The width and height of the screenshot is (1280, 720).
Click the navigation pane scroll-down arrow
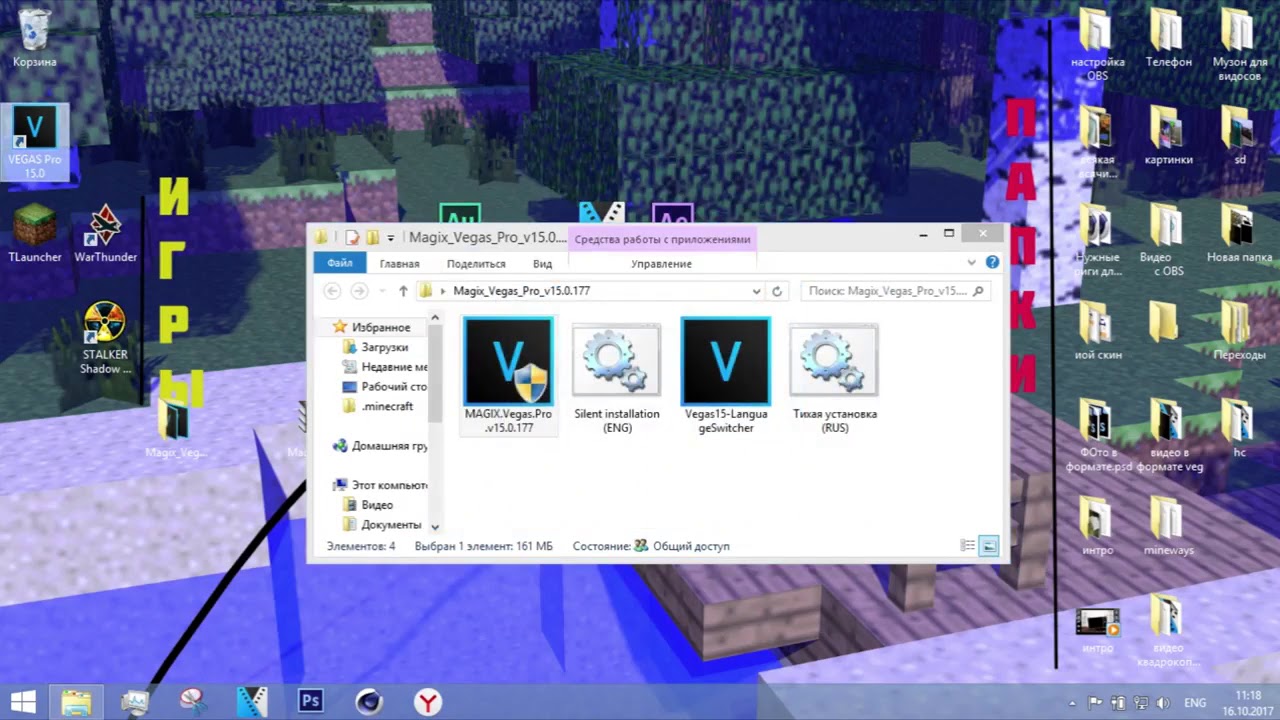click(x=435, y=526)
